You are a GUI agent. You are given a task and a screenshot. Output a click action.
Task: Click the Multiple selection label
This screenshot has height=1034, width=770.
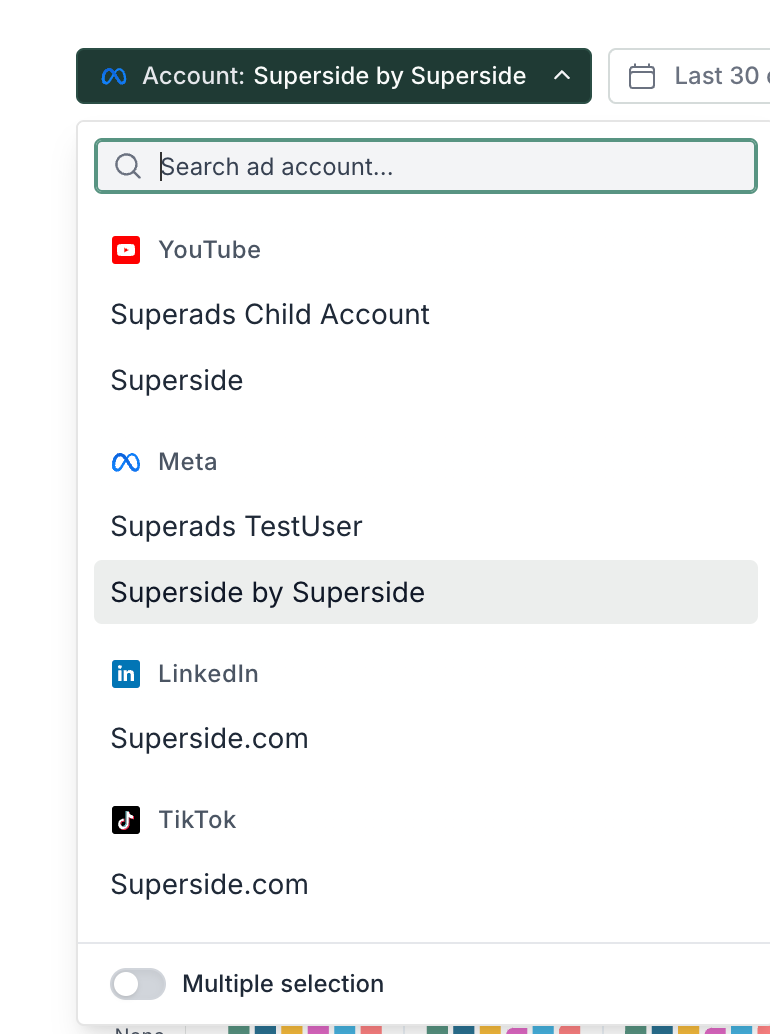pos(283,984)
